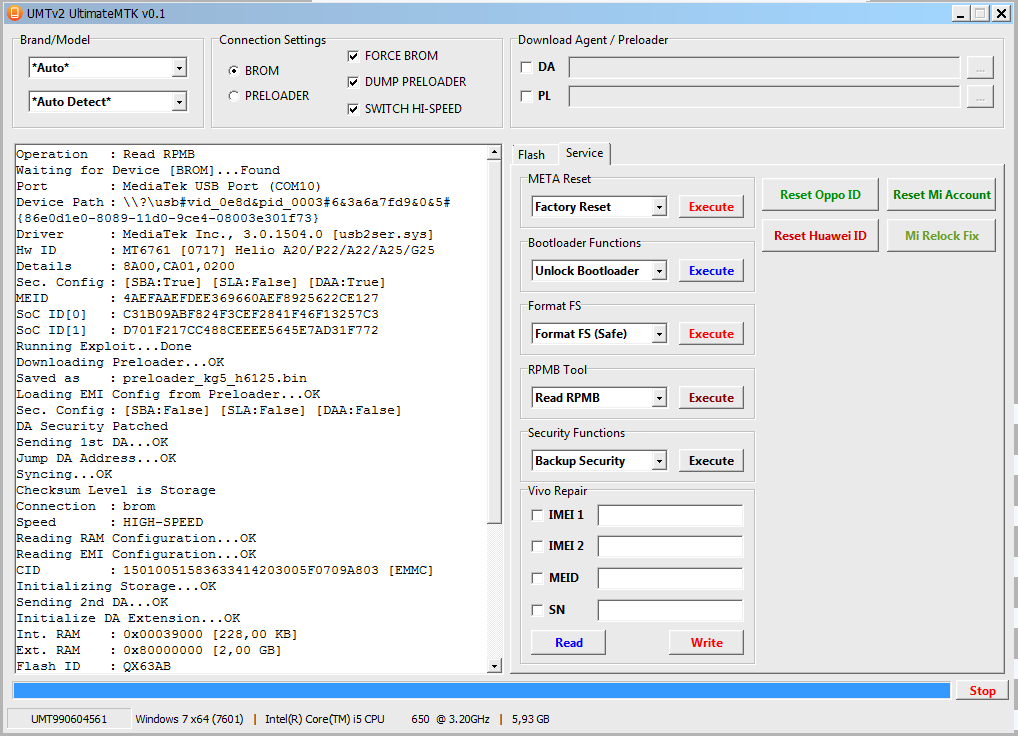
Task: Click the log scrollbar down arrow
Action: (494, 666)
